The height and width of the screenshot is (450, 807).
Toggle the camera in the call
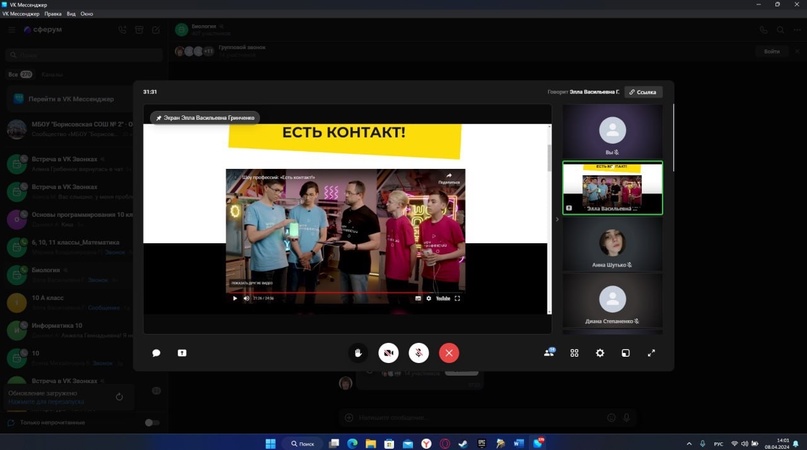(x=389, y=353)
